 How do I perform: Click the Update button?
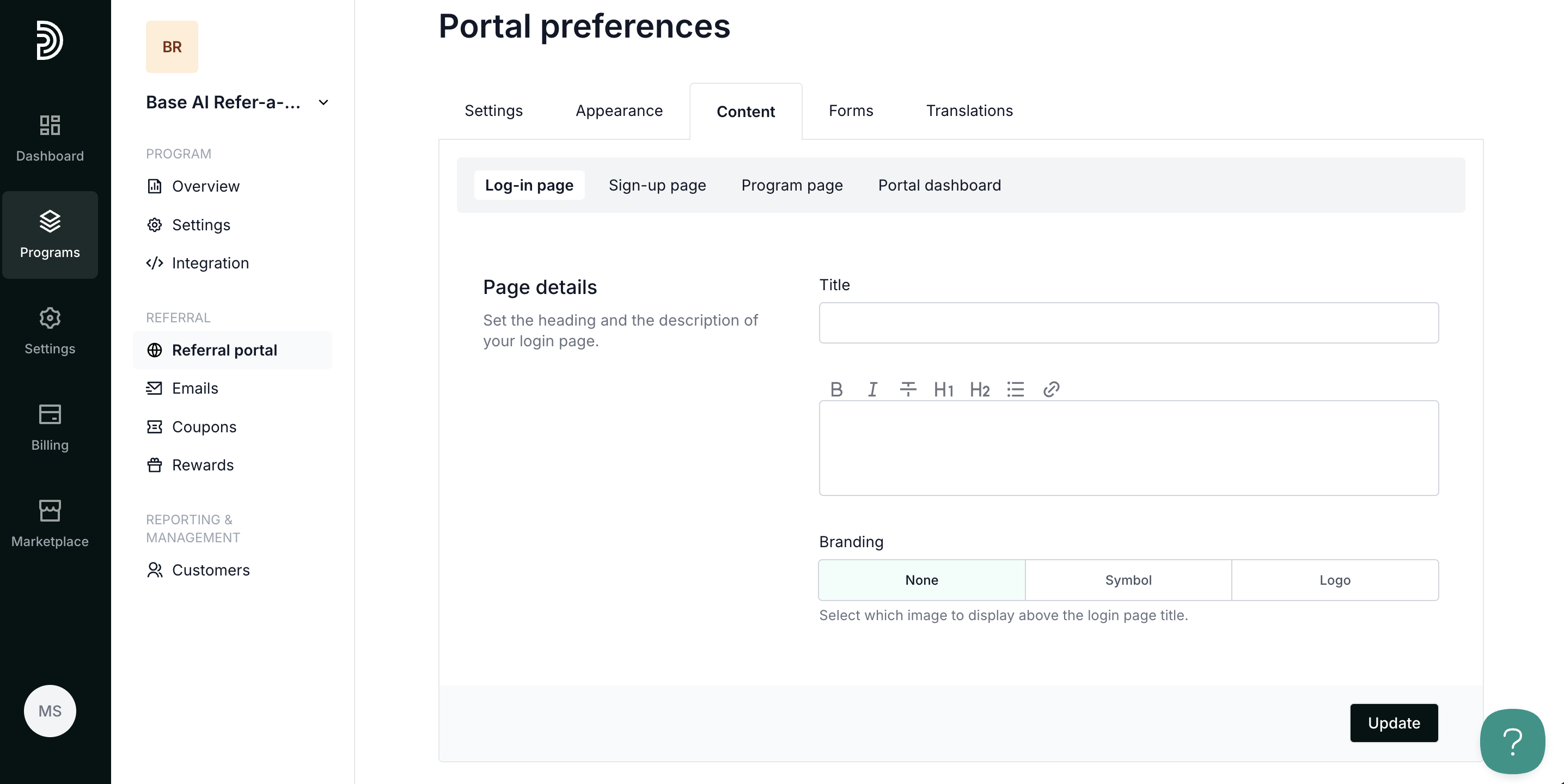(1394, 722)
